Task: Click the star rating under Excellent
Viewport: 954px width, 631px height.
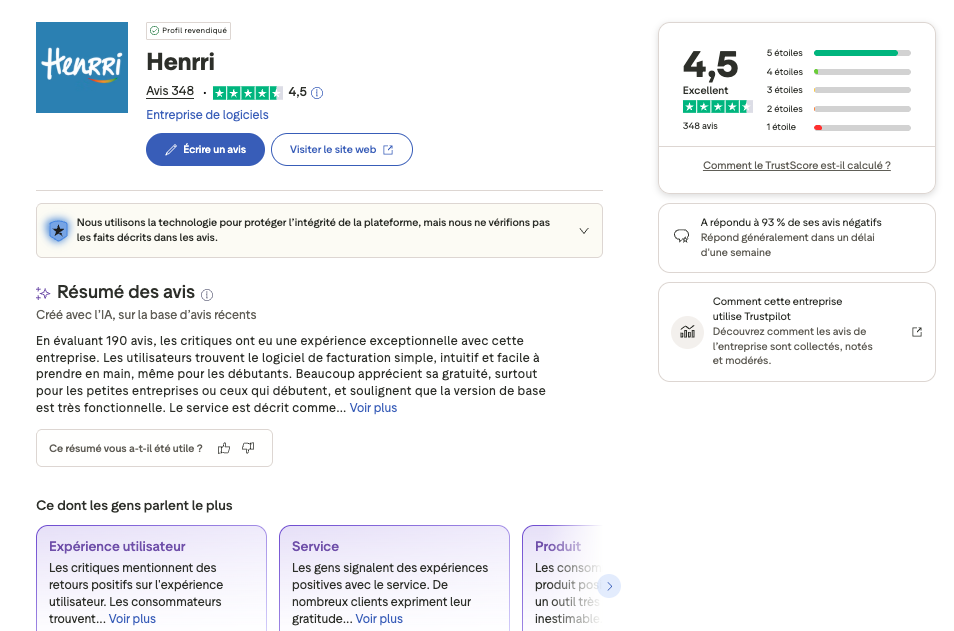Action: 717,107
